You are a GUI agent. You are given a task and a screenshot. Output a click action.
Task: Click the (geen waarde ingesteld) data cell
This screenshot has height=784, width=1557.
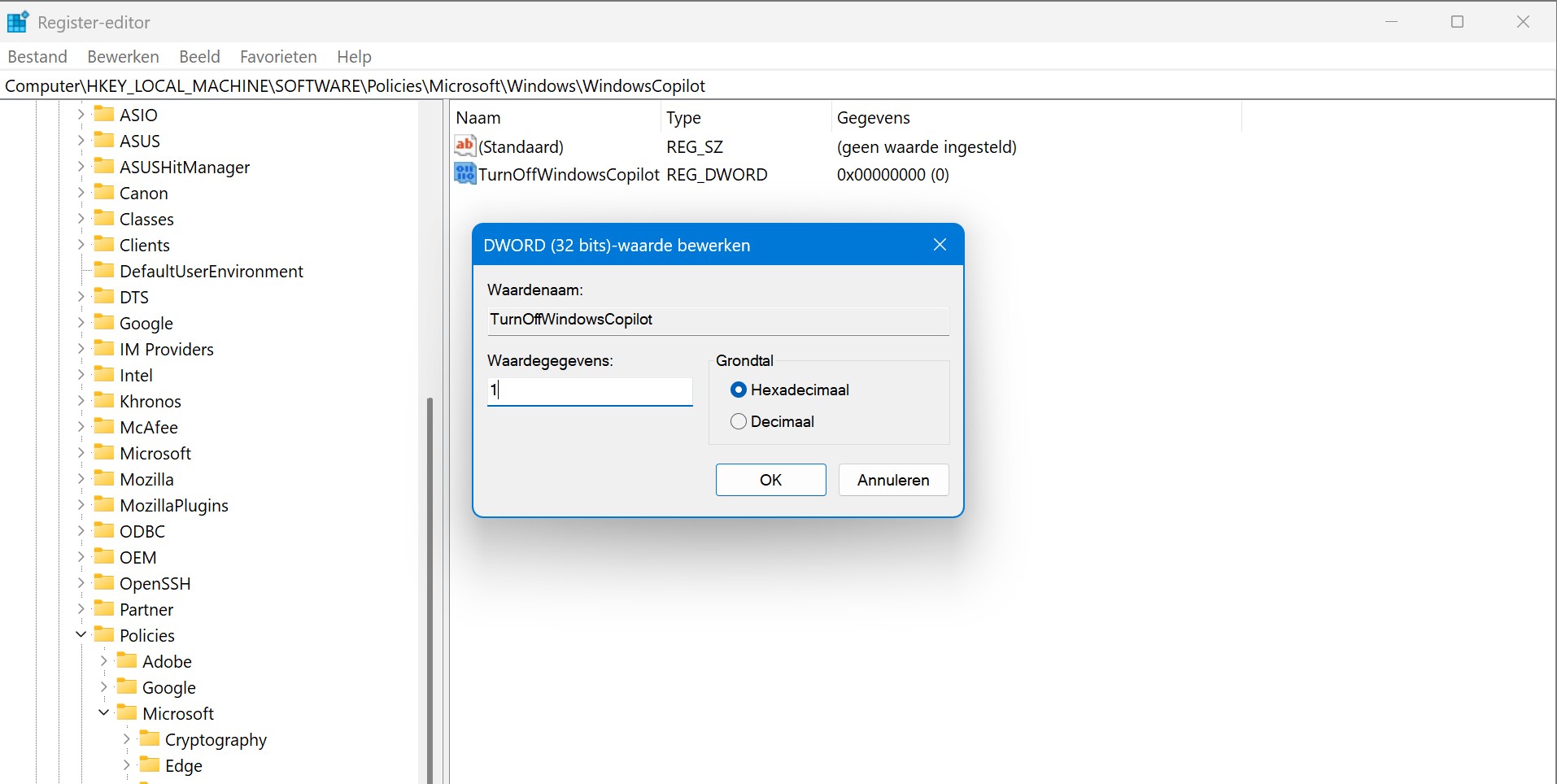click(927, 146)
